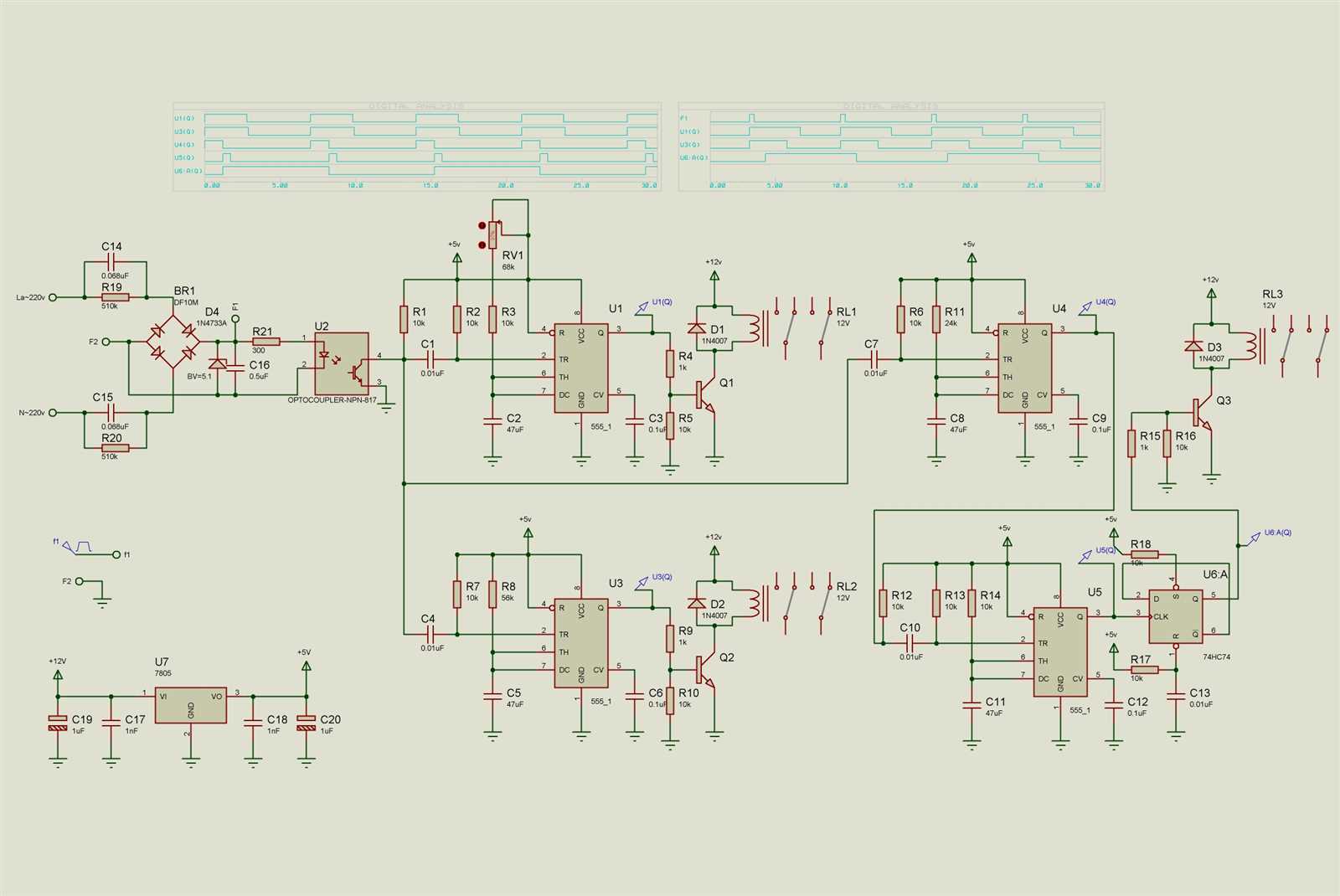Click resistor R17 10k

click(1144, 670)
